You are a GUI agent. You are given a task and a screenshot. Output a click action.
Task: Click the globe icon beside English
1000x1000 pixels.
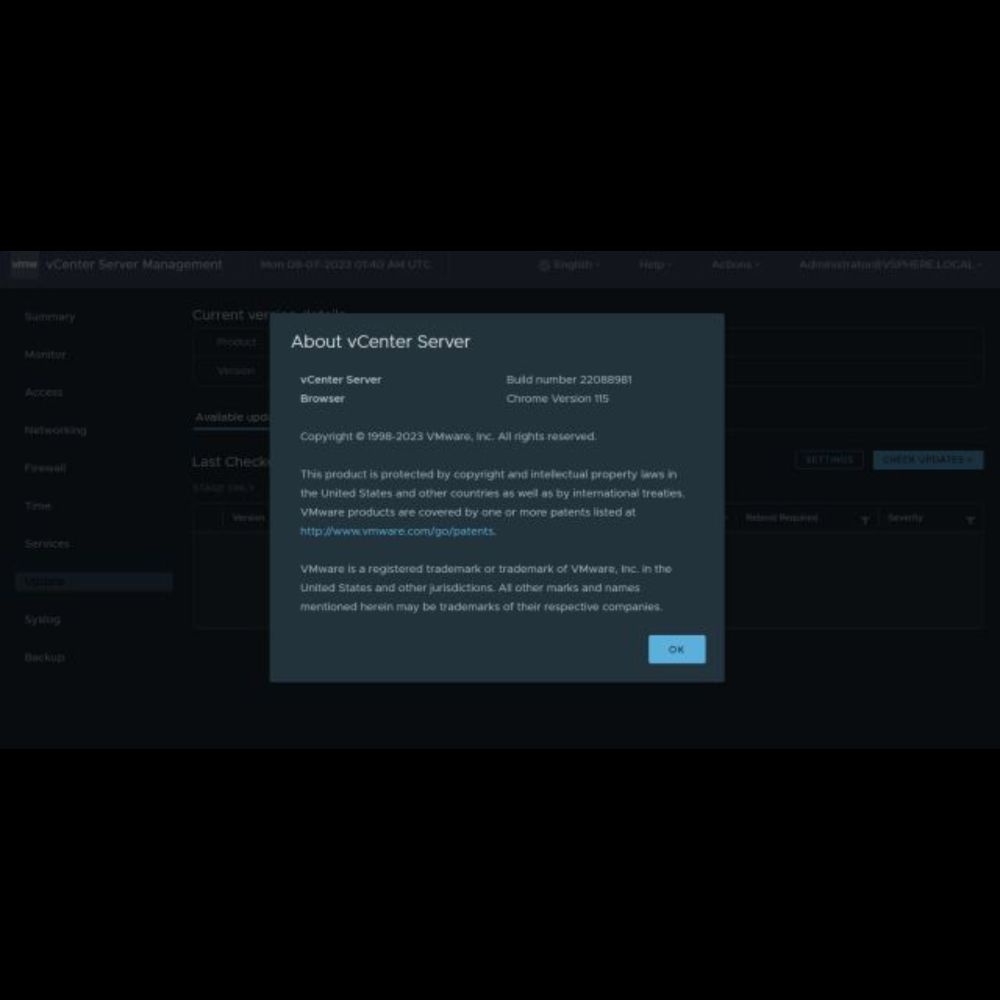point(544,265)
